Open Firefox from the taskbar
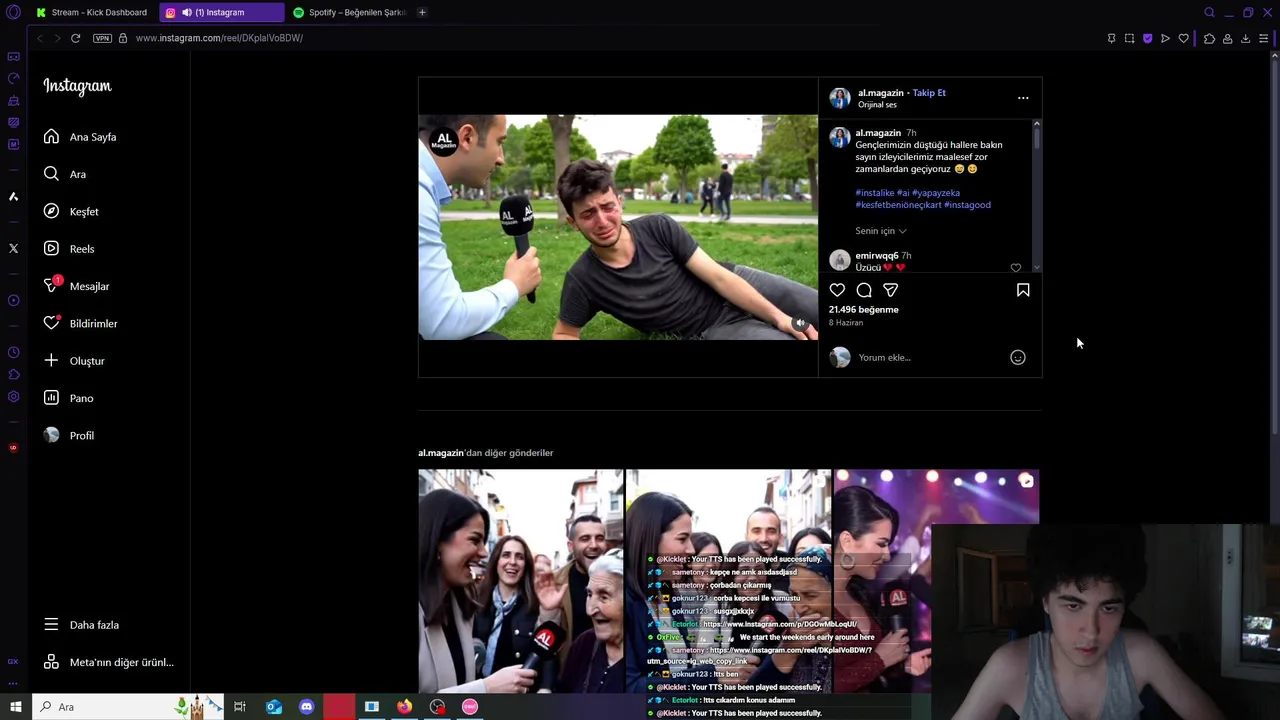The image size is (1280, 720). point(404,707)
